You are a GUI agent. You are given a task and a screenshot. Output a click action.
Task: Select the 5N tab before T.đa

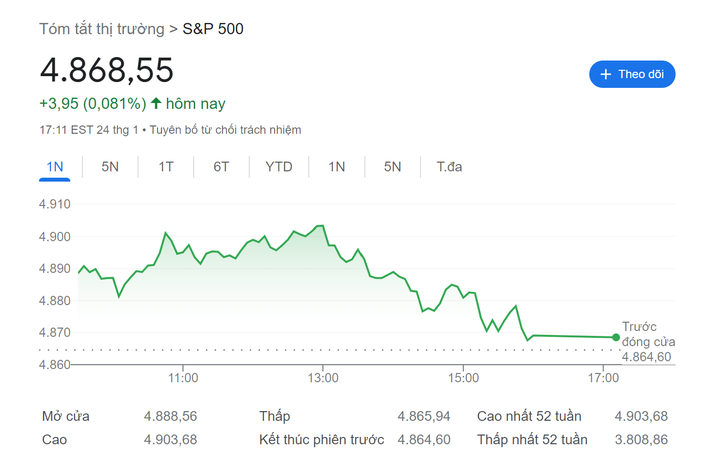(x=392, y=166)
